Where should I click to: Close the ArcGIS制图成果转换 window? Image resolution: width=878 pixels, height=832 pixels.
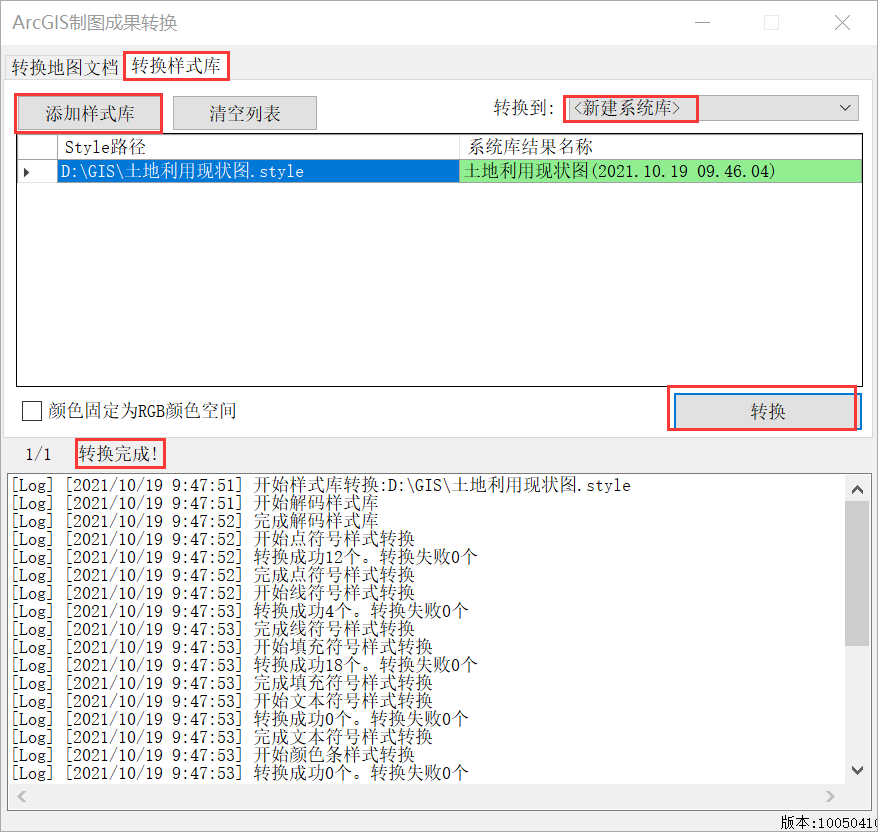pyautogui.click(x=842, y=22)
